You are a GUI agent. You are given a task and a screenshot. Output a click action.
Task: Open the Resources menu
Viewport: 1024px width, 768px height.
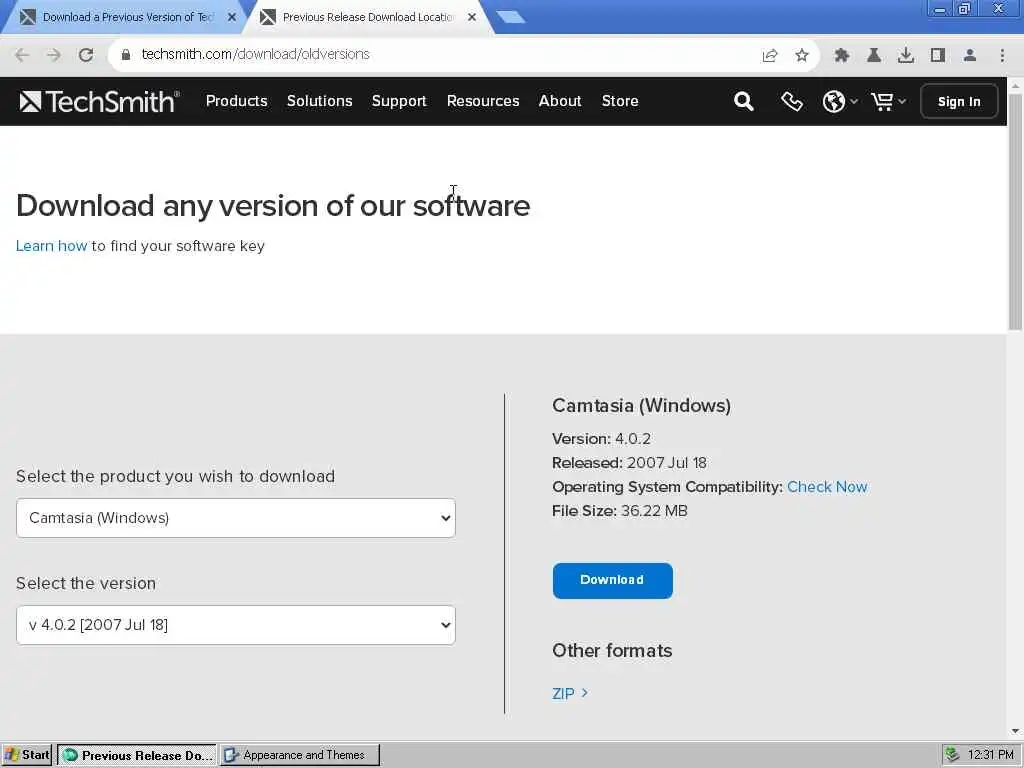pyautogui.click(x=483, y=101)
